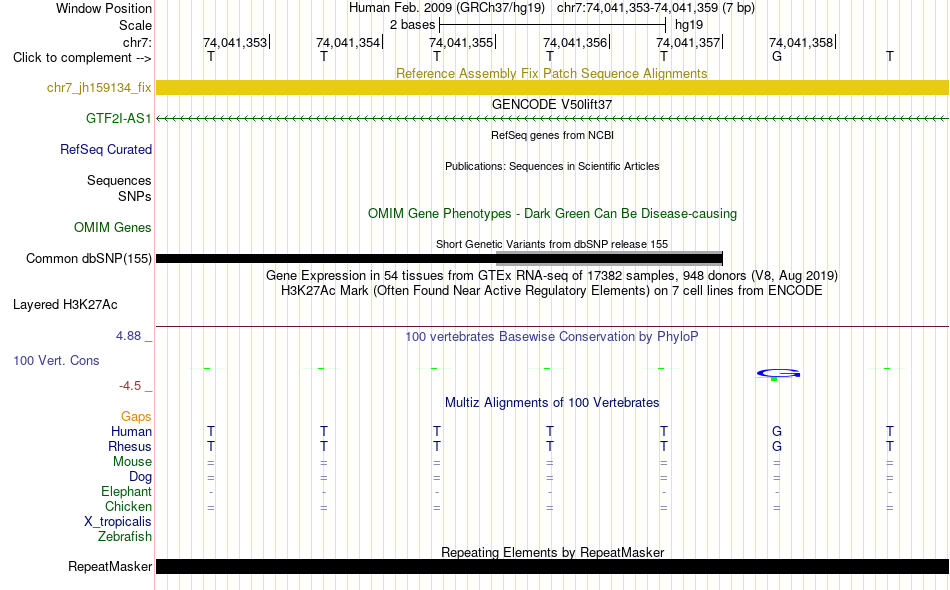This screenshot has width=950, height=590.
Task: Select the Layered H3K27Ac track label
Action: point(65,305)
